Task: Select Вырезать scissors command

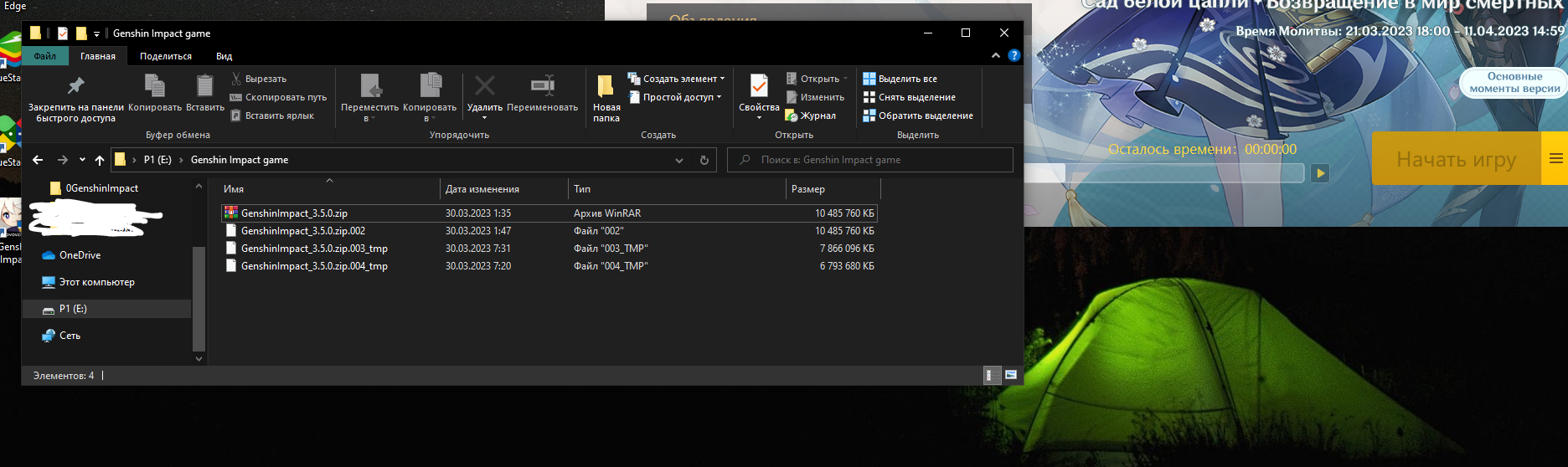Action: coord(259,79)
